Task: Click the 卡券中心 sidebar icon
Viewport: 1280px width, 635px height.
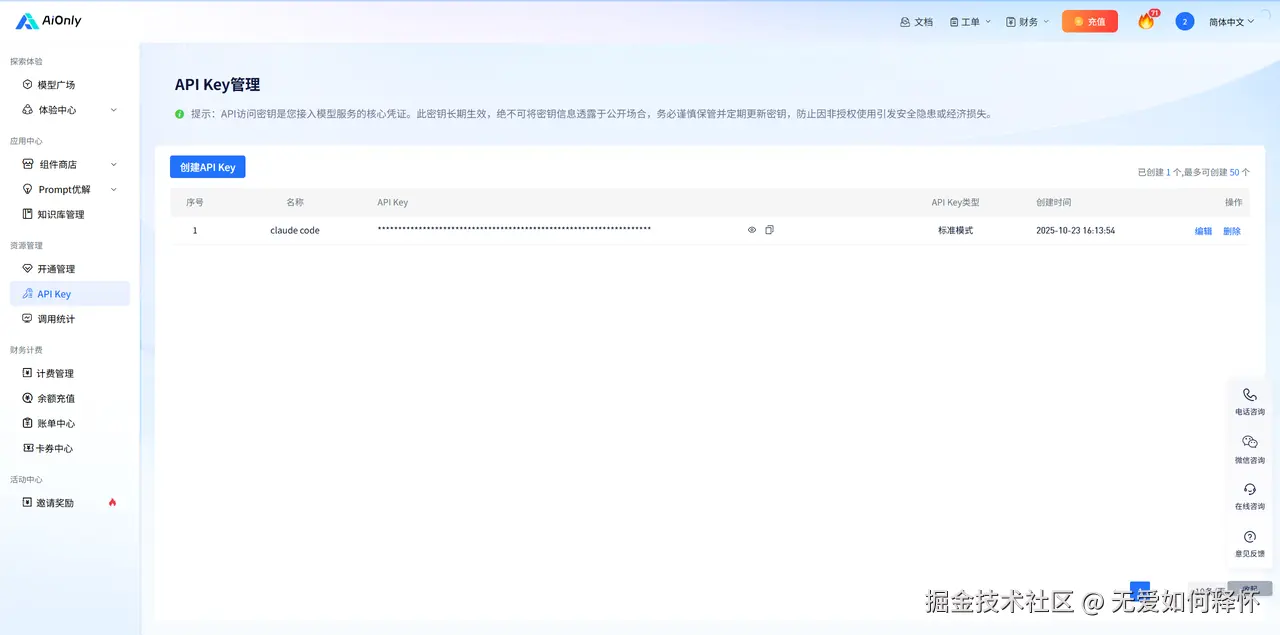Action: (28, 448)
